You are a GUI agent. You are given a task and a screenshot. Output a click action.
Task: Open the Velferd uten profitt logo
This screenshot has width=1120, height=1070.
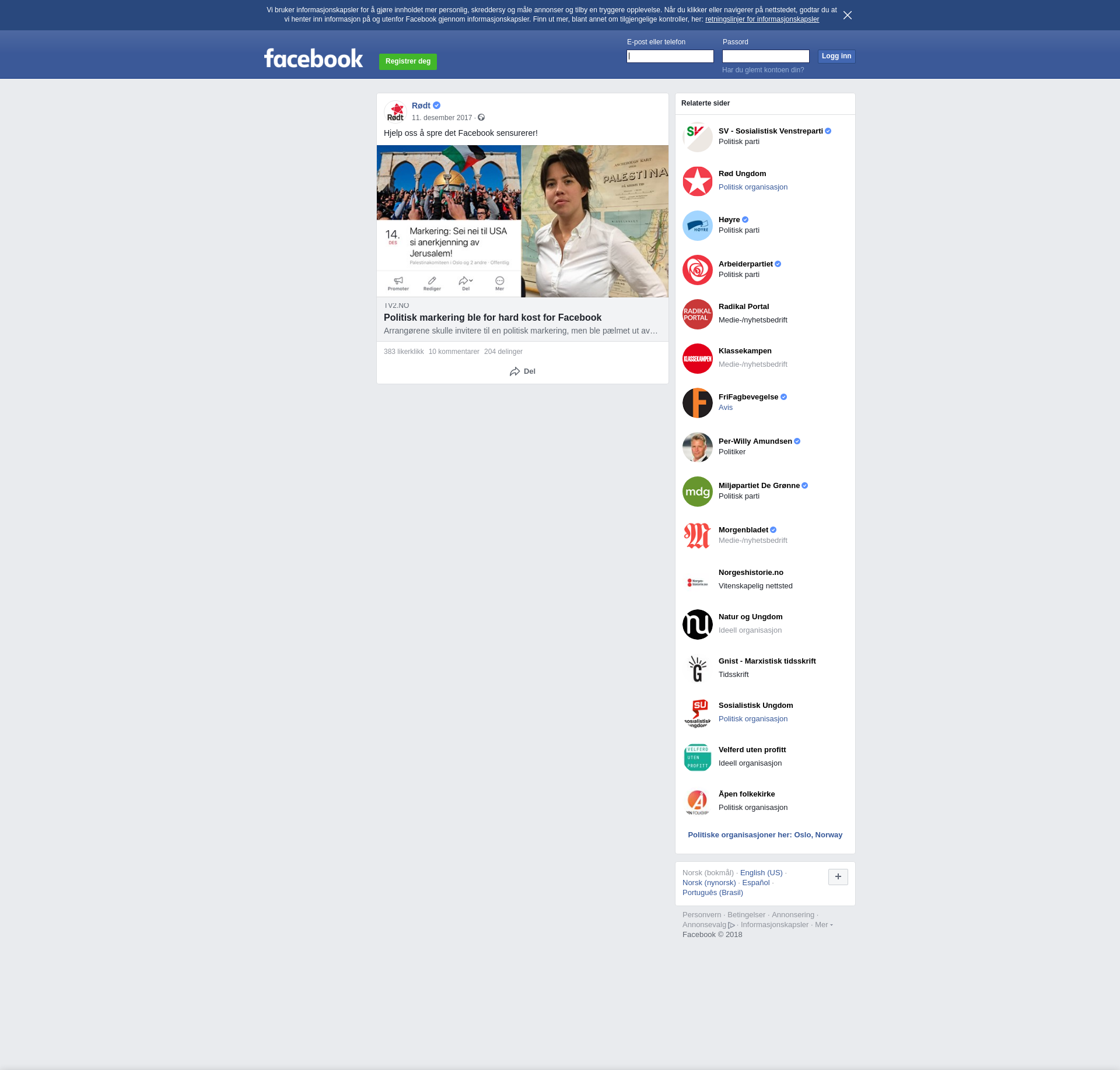[x=698, y=757]
